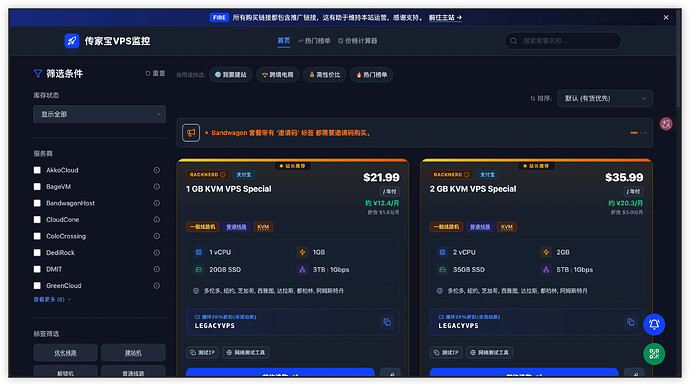Check the AkkoCloud provider box
The height and width of the screenshot is (385, 690).
point(37,170)
